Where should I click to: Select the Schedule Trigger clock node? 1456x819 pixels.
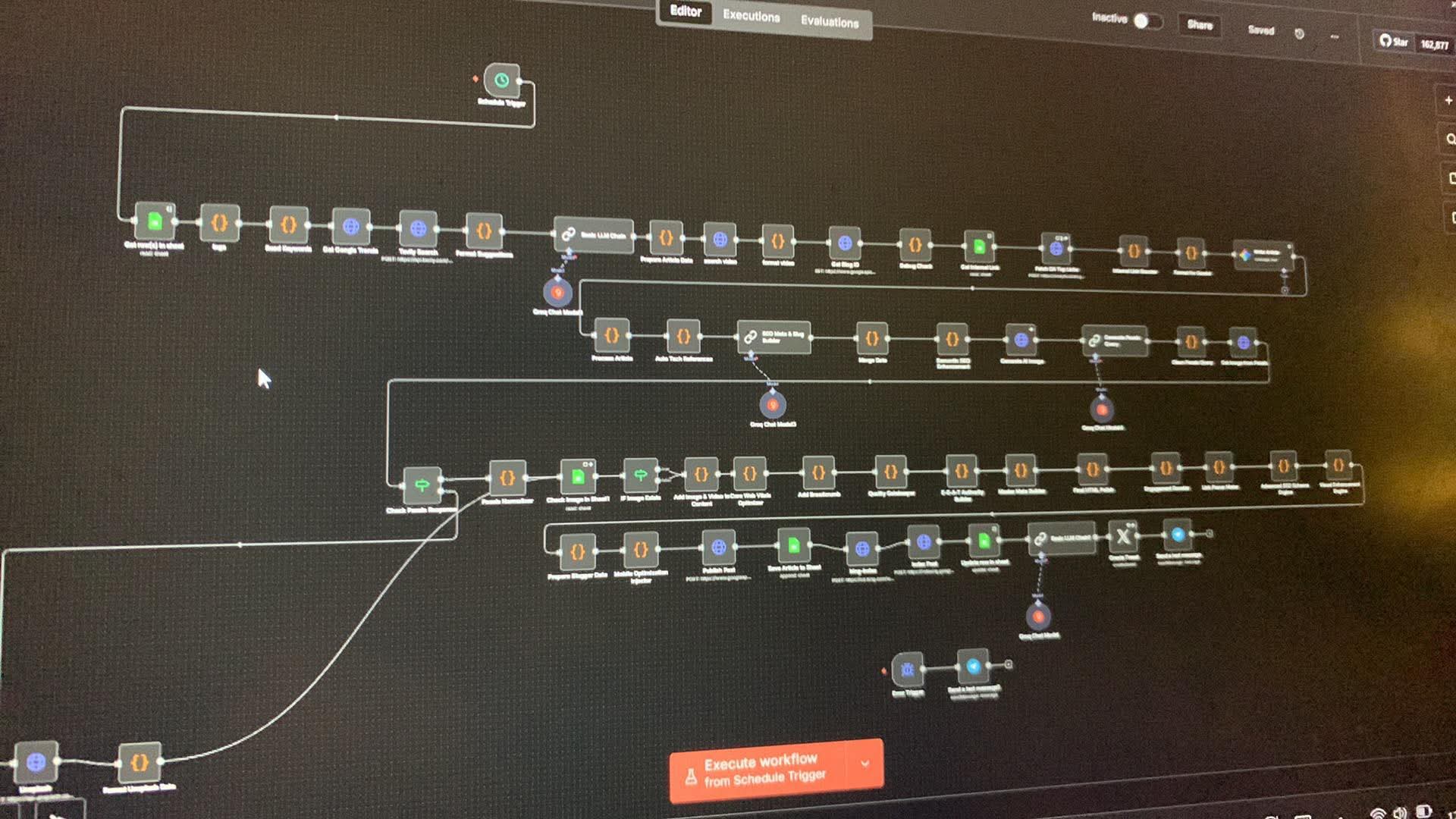[501, 80]
